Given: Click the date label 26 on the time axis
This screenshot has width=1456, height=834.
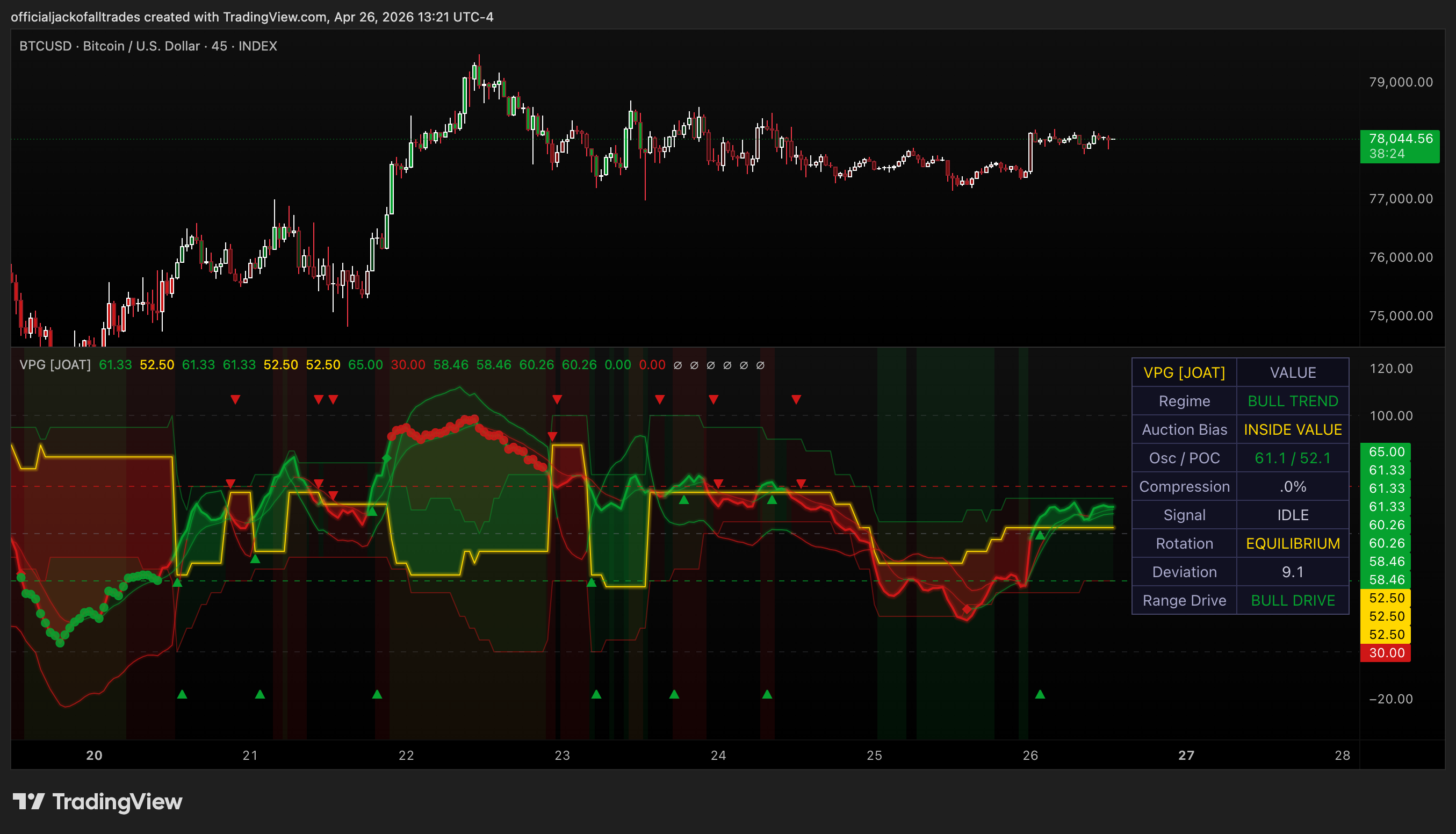Looking at the screenshot, I should pos(1030,756).
